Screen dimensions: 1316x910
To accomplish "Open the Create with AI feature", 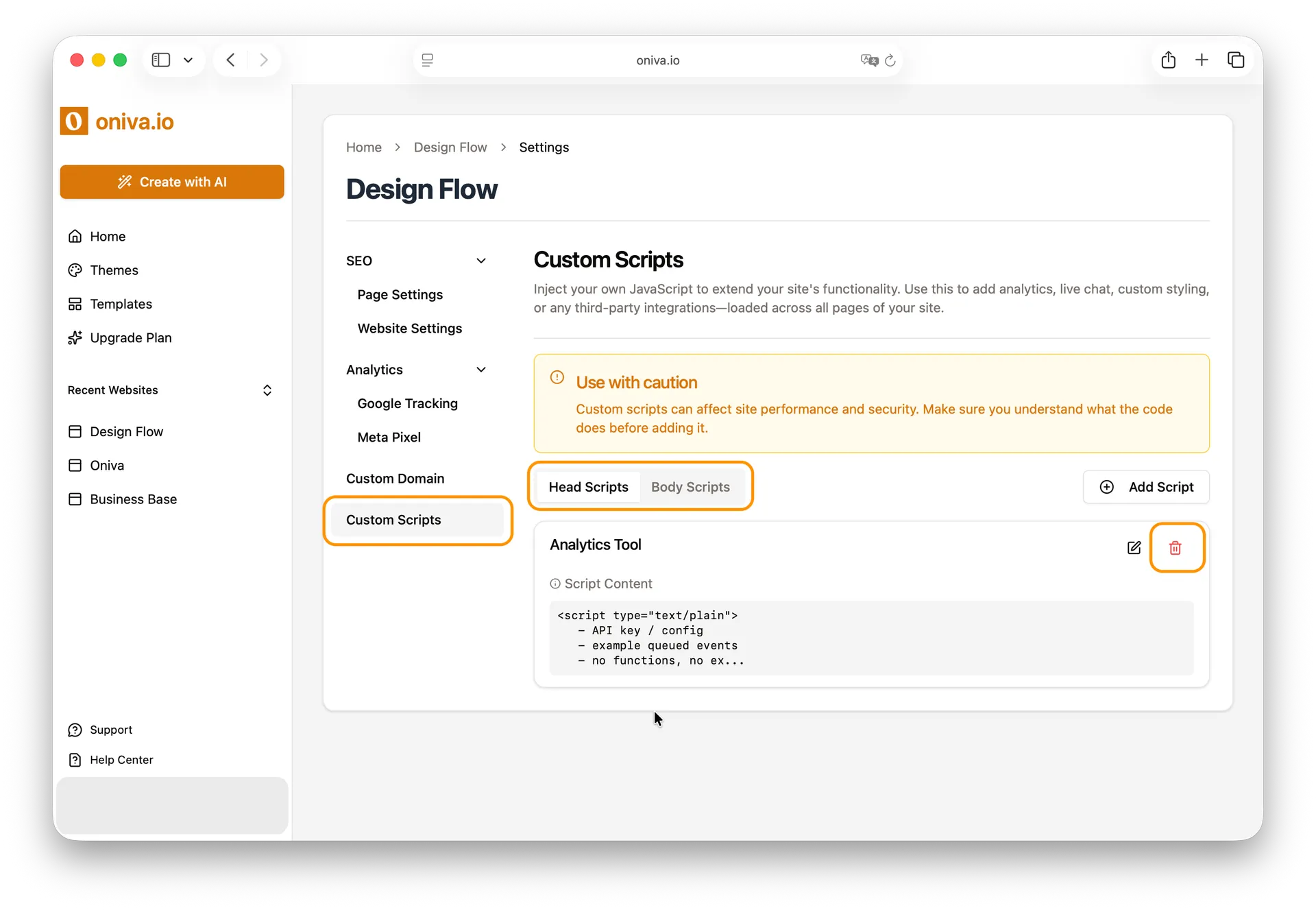I will tap(172, 182).
